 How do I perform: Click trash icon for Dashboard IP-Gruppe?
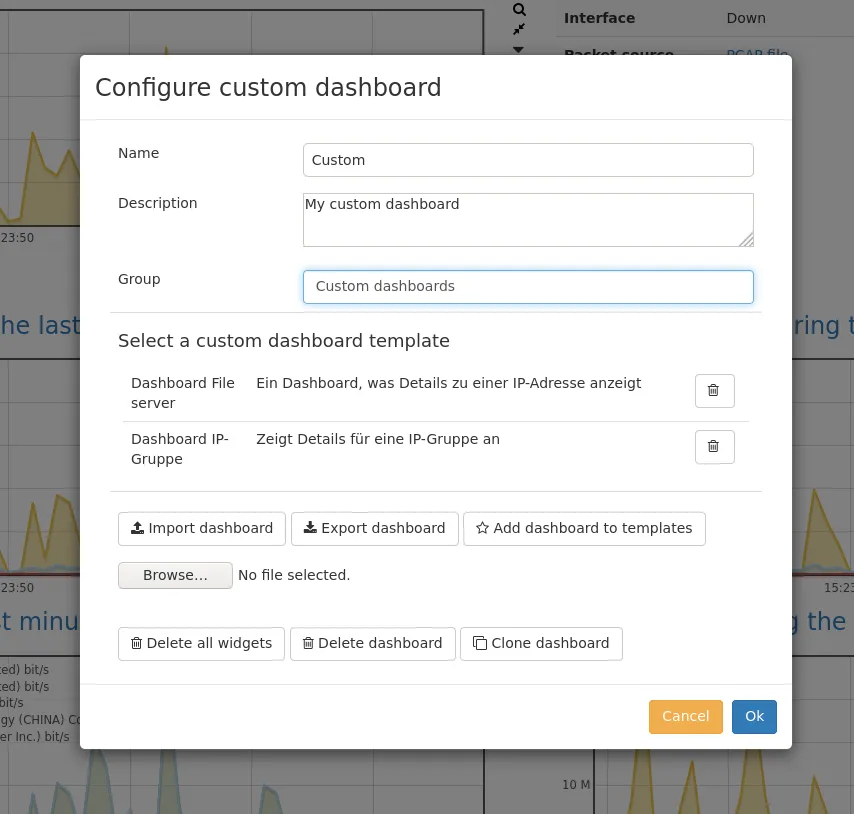(x=714, y=447)
